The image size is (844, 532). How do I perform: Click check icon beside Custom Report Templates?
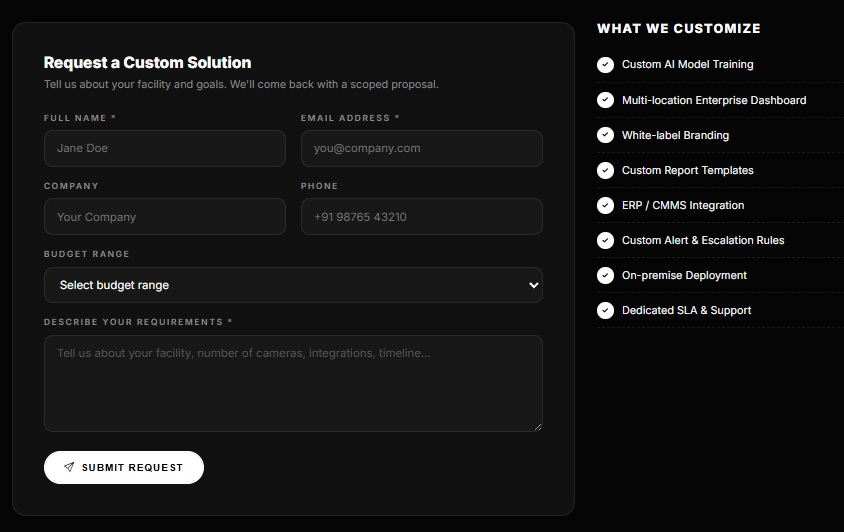(x=606, y=170)
